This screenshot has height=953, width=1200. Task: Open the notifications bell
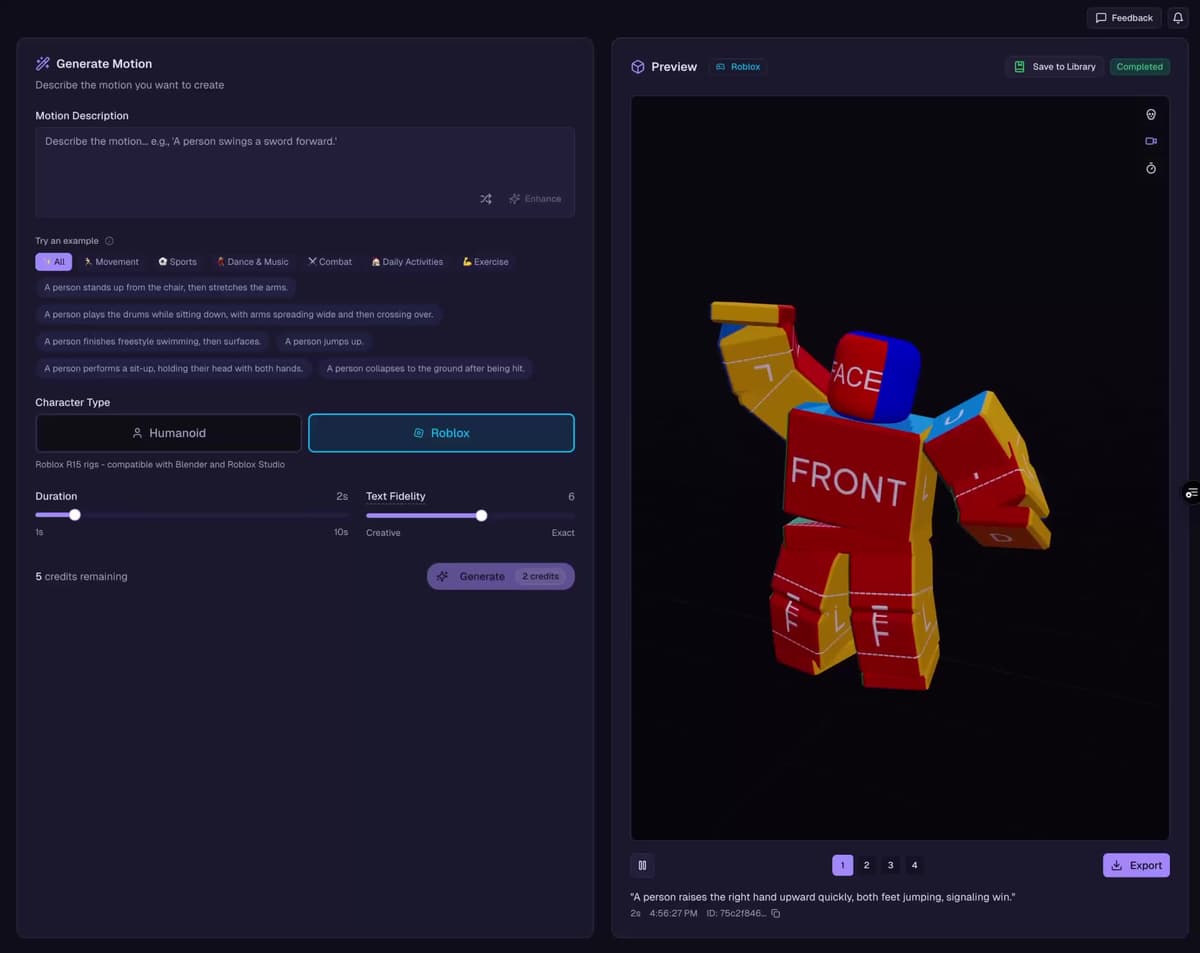1177,18
